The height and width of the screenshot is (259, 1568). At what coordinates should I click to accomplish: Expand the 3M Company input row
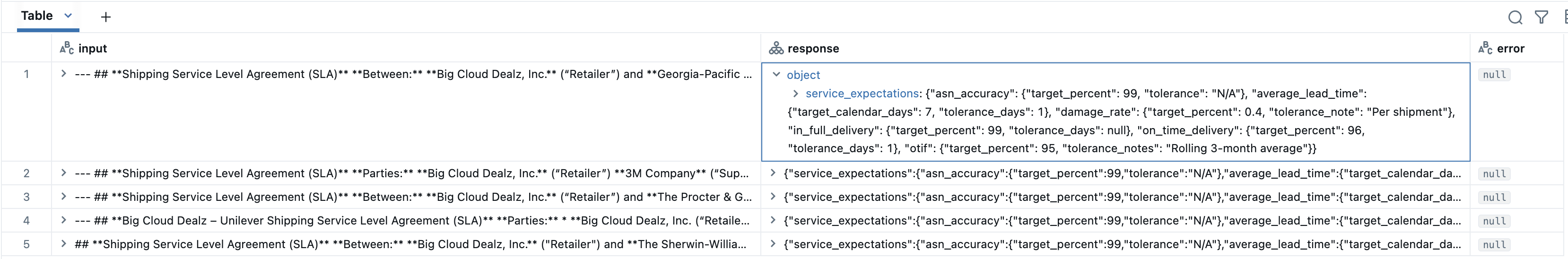tap(63, 173)
